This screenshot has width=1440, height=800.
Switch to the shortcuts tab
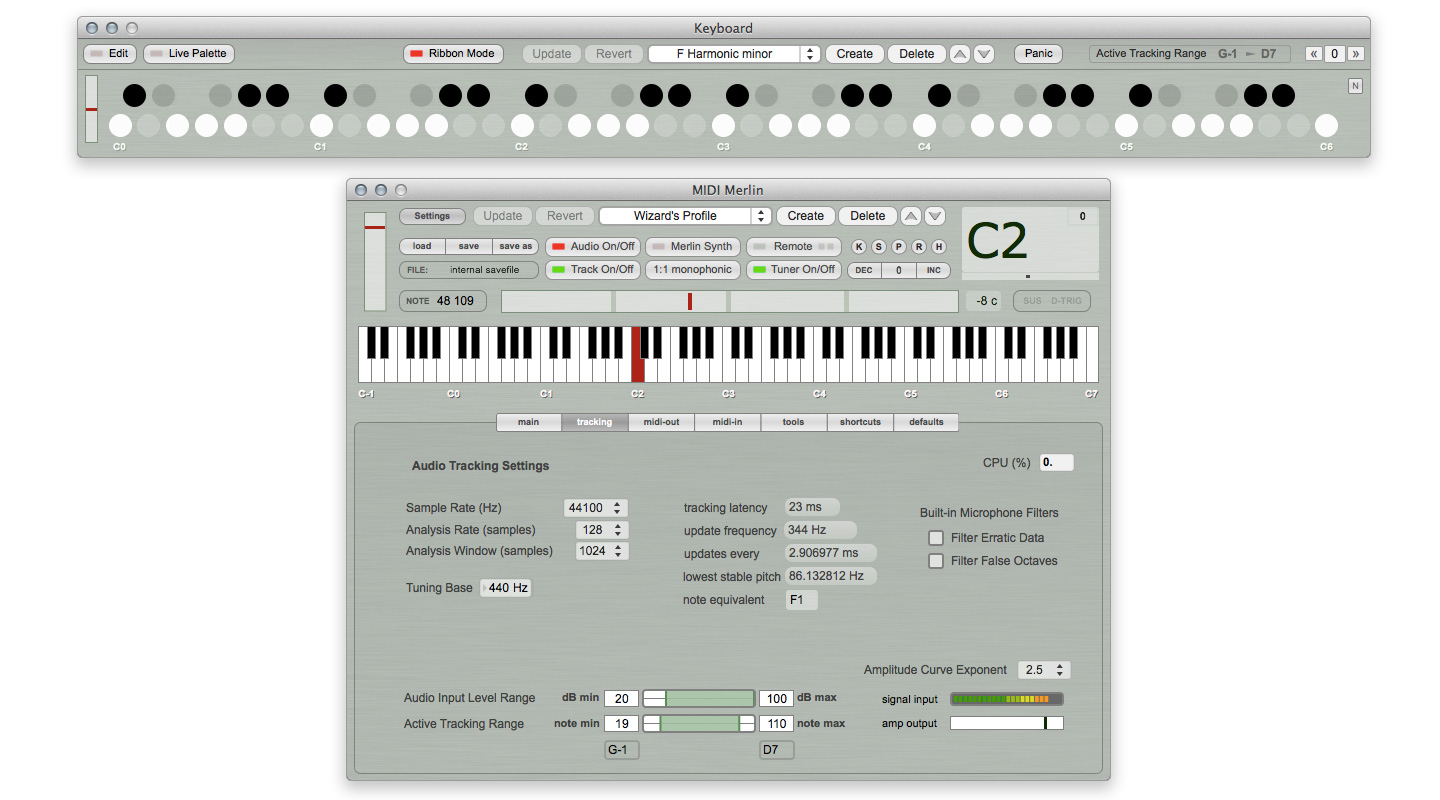pyautogui.click(x=860, y=422)
